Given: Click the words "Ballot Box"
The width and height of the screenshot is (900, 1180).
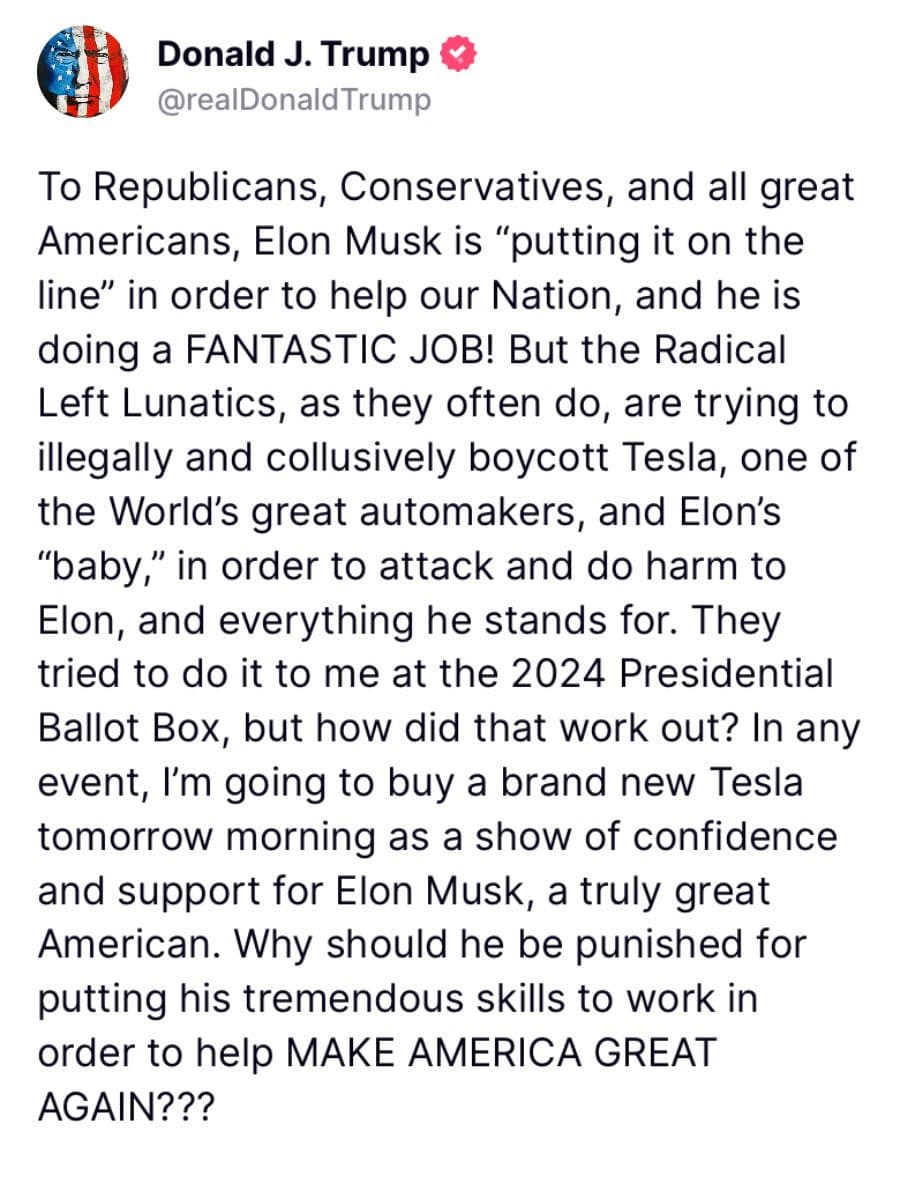Looking at the screenshot, I should (135, 728).
